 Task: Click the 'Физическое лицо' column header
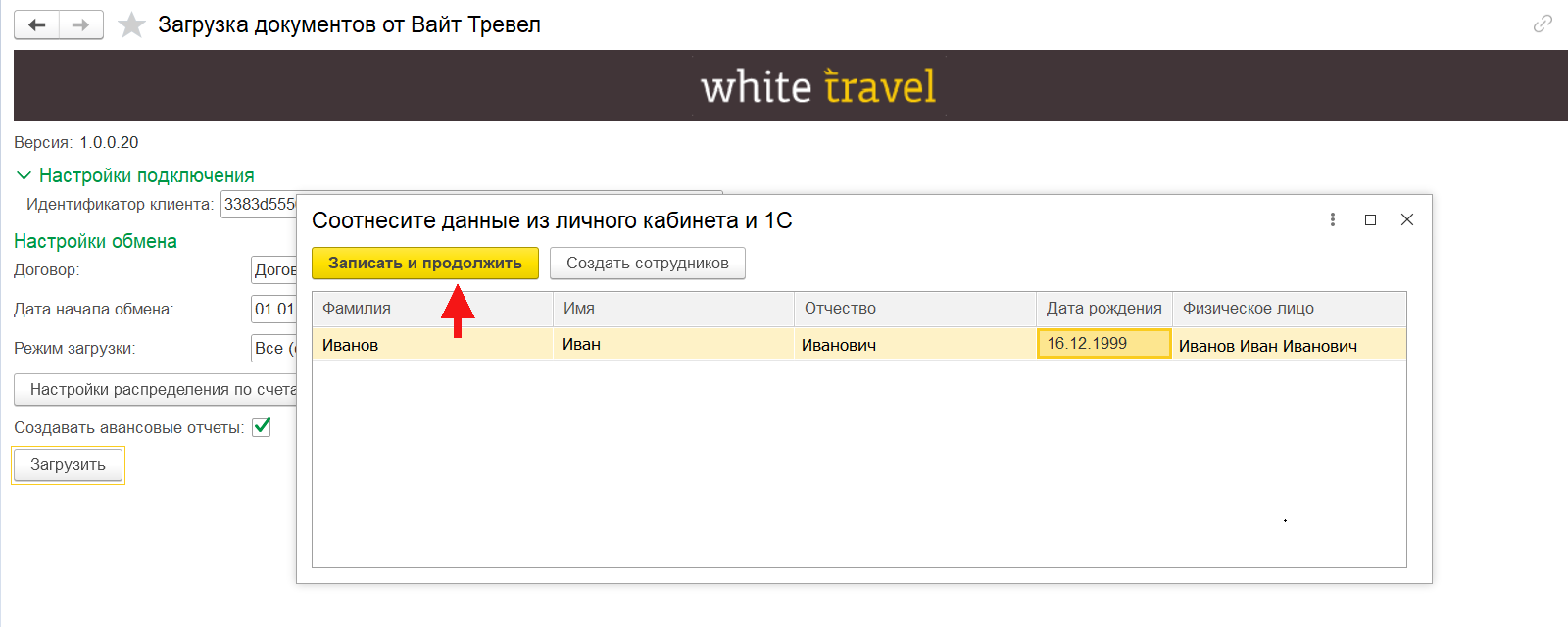click(x=1289, y=309)
